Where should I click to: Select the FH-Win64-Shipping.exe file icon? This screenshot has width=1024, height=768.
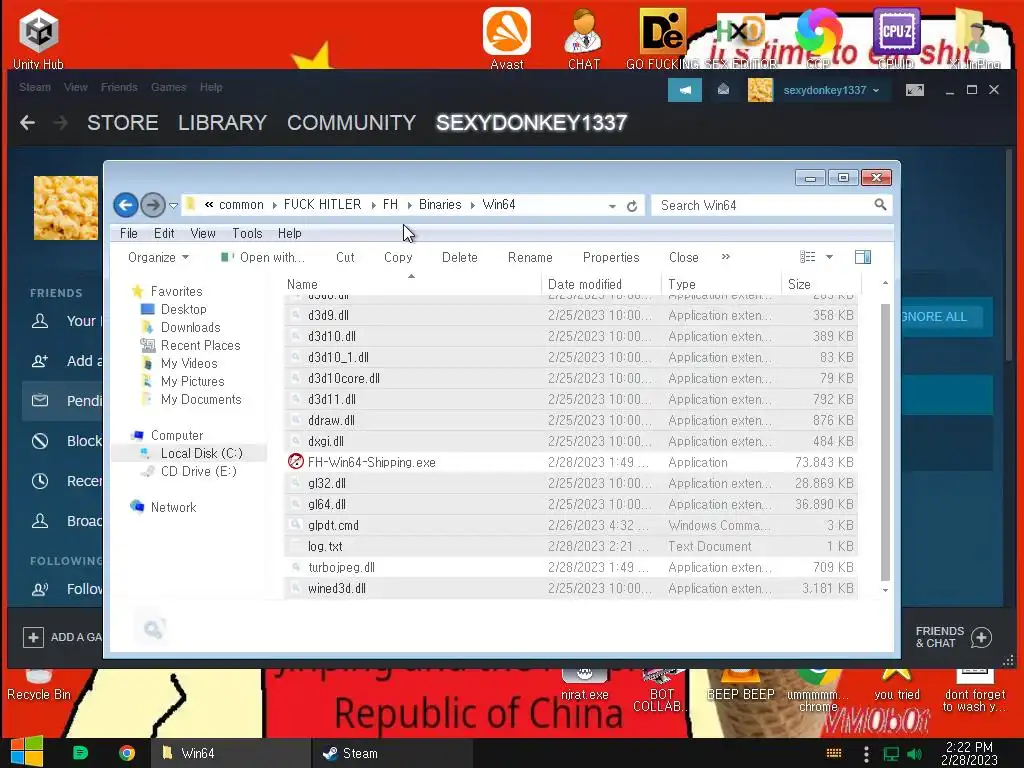[x=296, y=462]
